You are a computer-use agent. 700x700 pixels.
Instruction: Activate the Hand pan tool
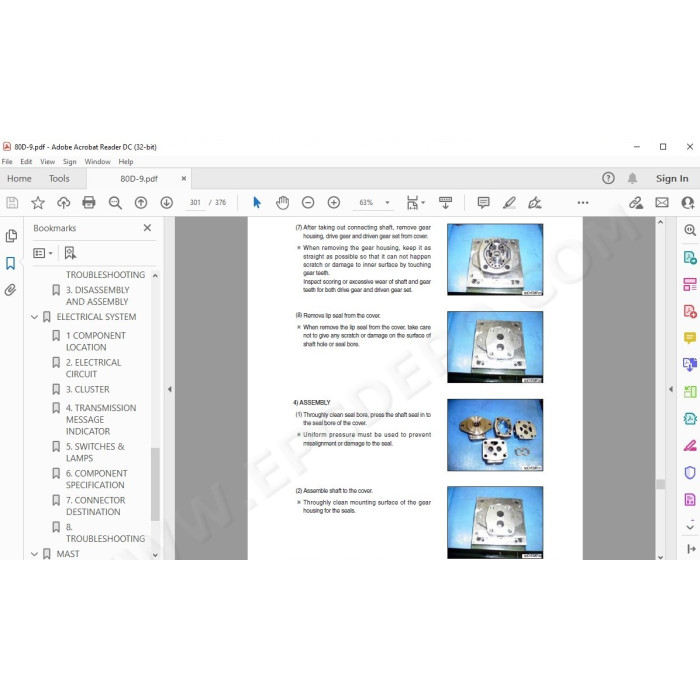(x=282, y=203)
